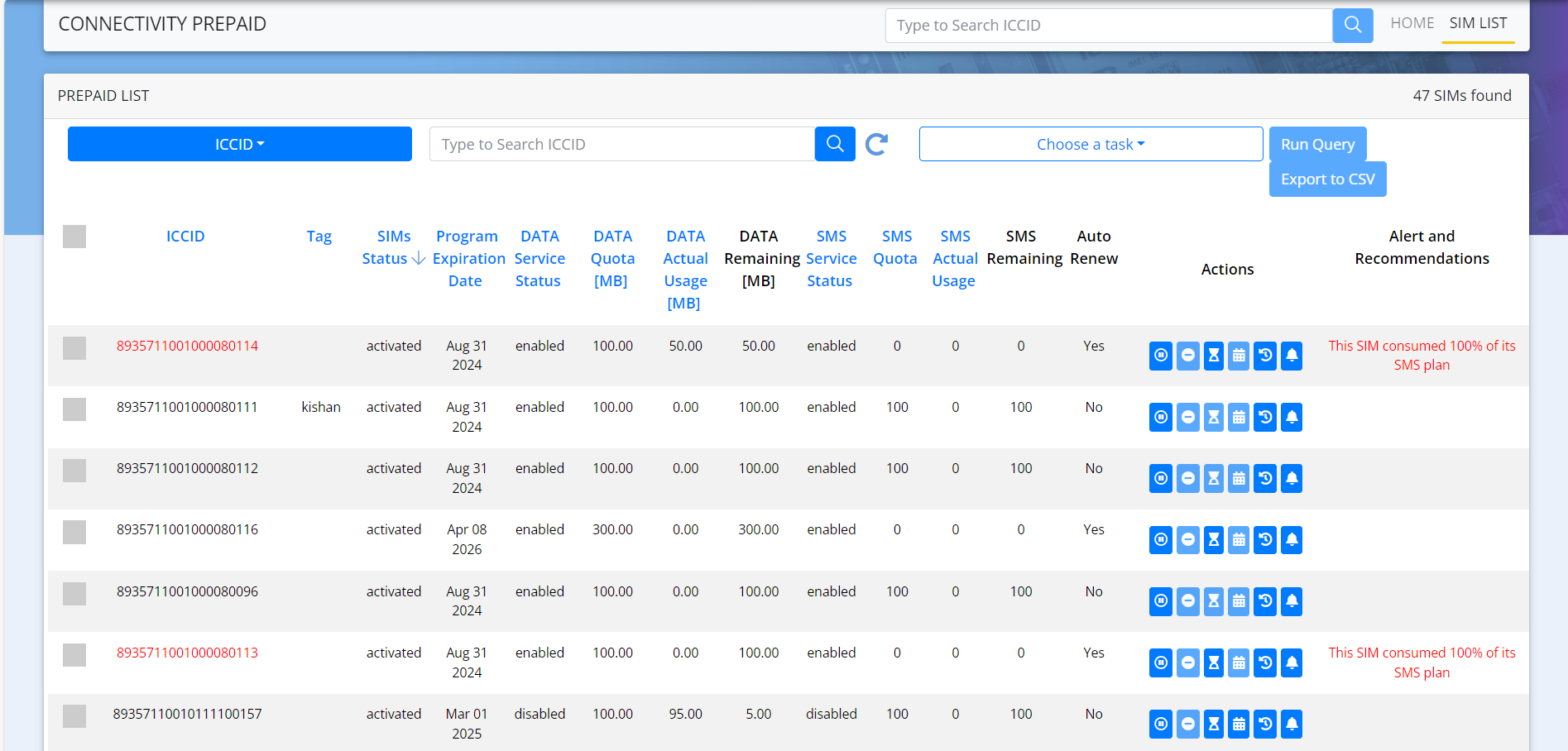
Task: Click the magnifier button in the prepaid list search
Action: coord(835,144)
